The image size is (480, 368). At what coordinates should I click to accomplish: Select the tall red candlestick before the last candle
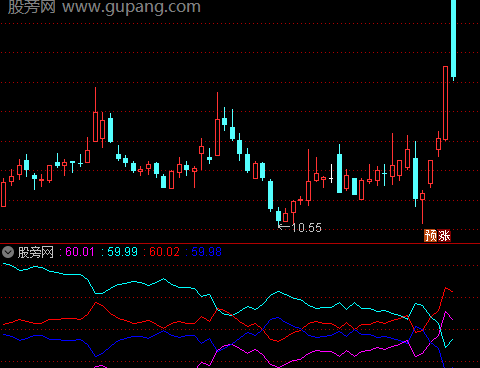pos(445,103)
